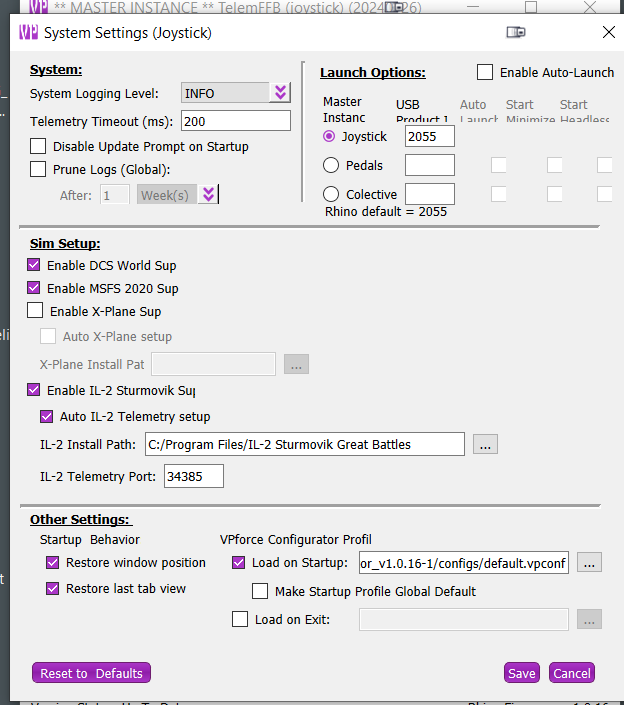Close the System Settings window
This screenshot has height=705, width=624.
coord(608,32)
